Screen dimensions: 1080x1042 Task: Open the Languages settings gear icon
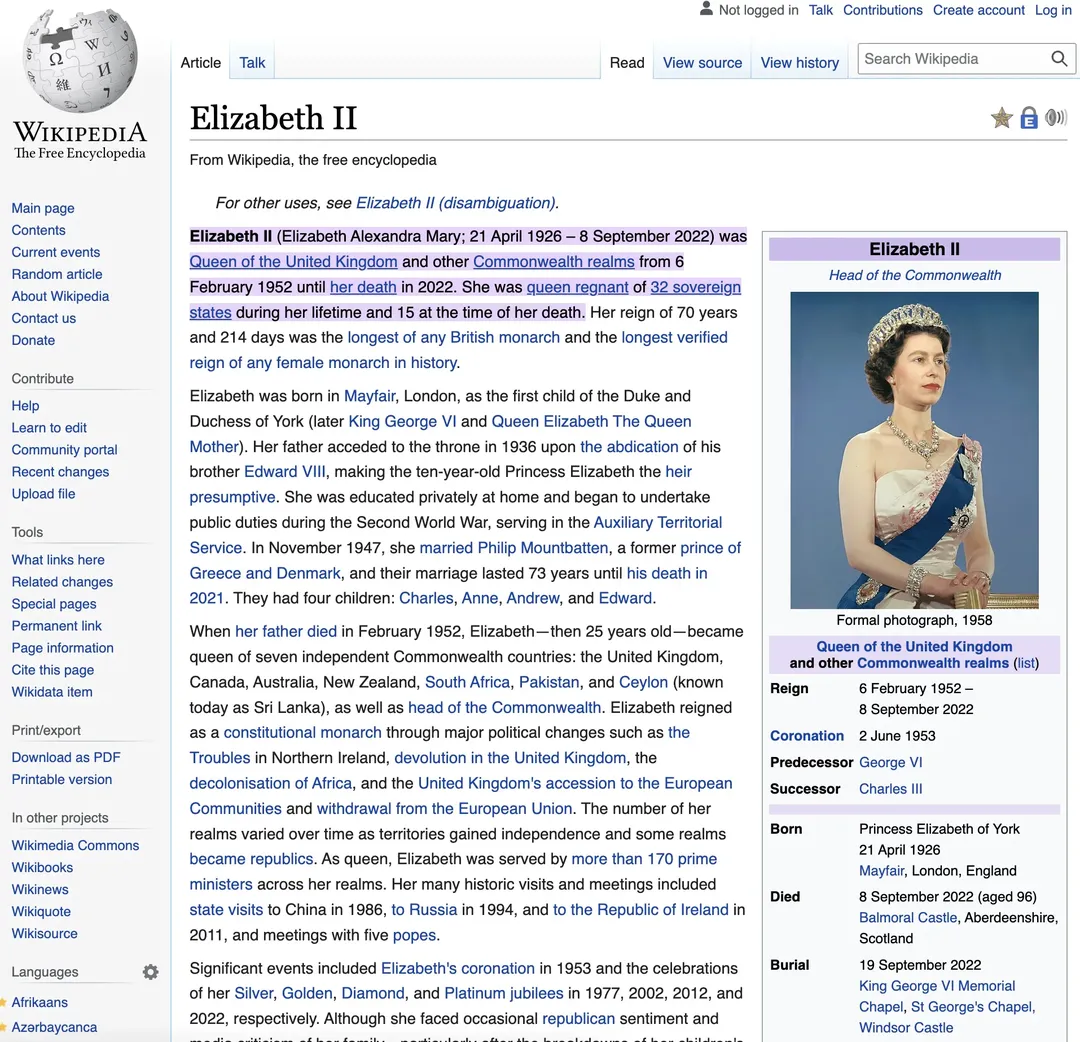(150, 972)
